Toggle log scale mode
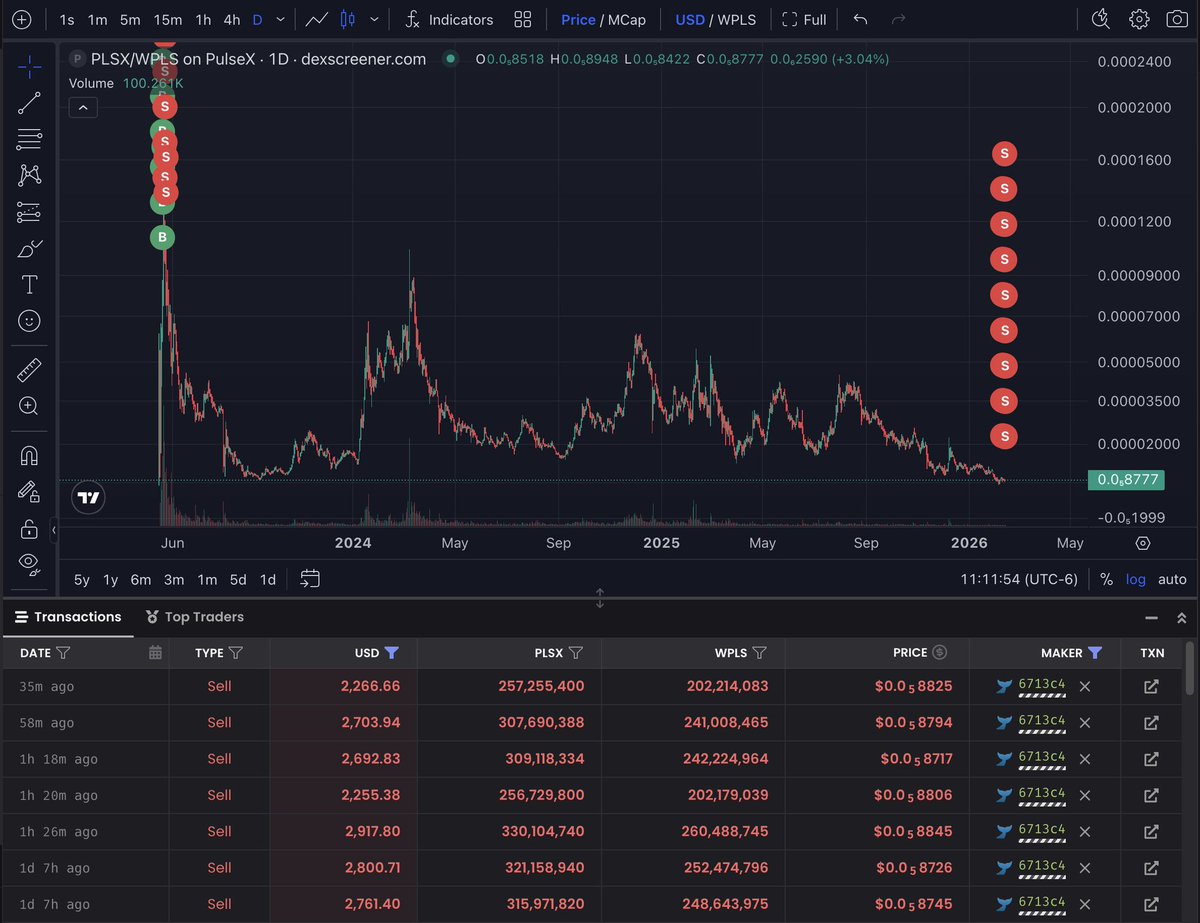Image resolution: width=1200 pixels, height=923 pixels. pyautogui.click(x=1136, y=580)
